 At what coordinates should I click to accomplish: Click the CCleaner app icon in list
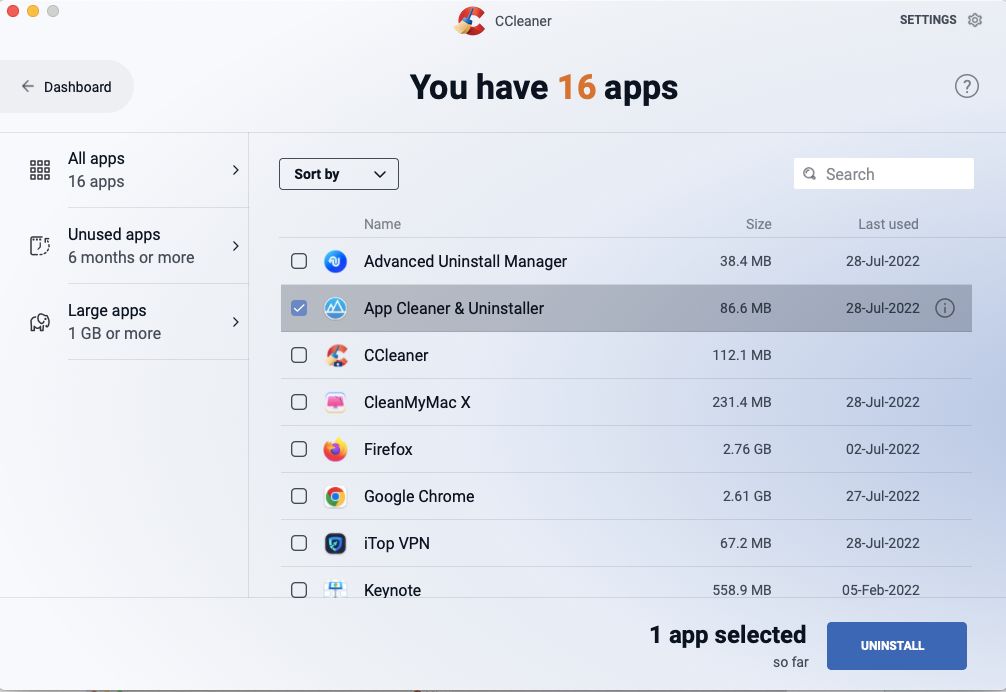336,355
